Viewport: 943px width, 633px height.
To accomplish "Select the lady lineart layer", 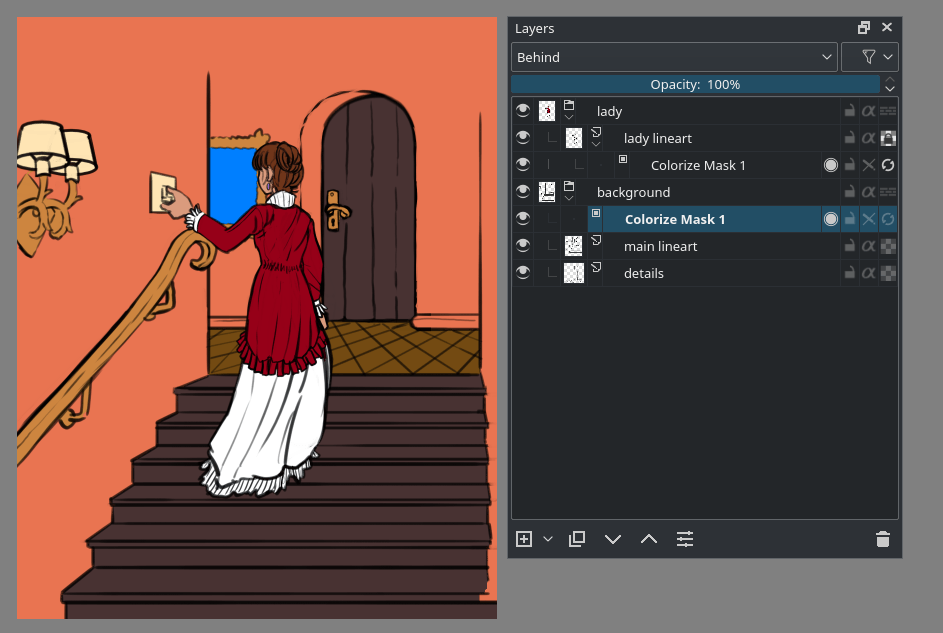I will coord(660,138).
